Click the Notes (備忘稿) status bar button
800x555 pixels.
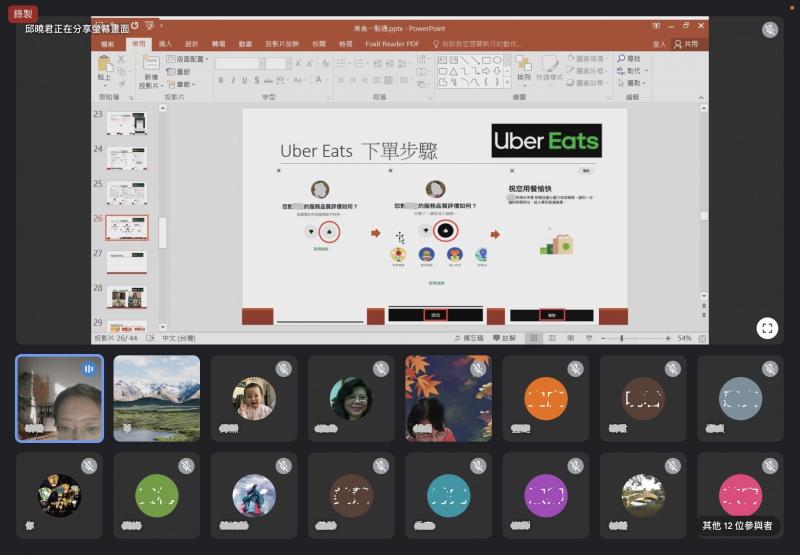pyautogui.click(x=469, y=338)
